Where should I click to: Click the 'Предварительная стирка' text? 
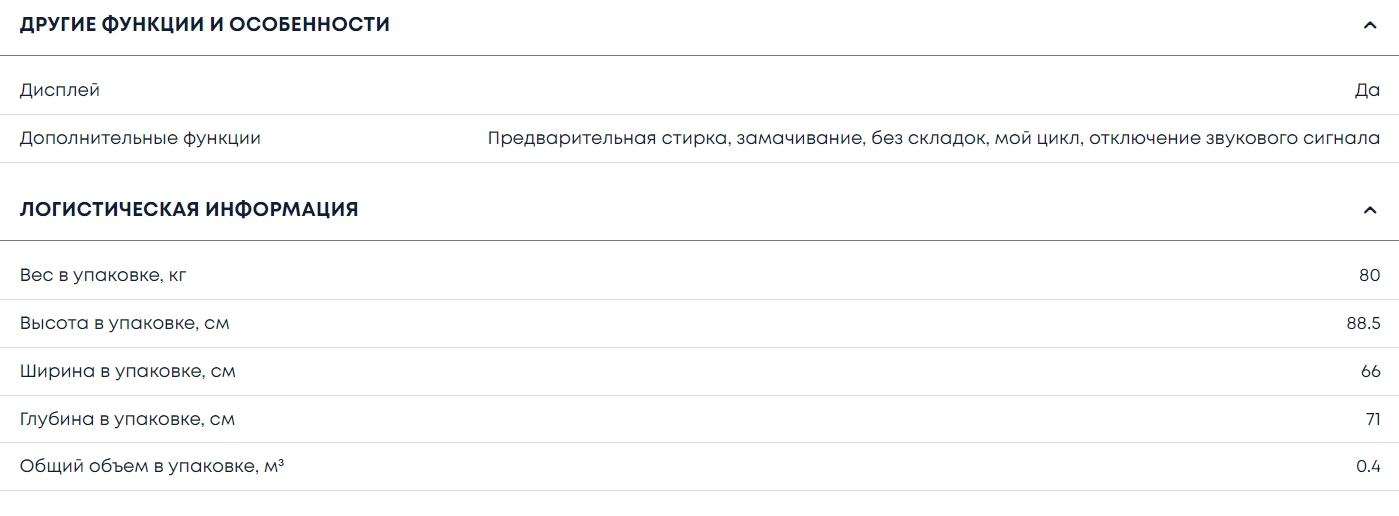tap(607, 138)
